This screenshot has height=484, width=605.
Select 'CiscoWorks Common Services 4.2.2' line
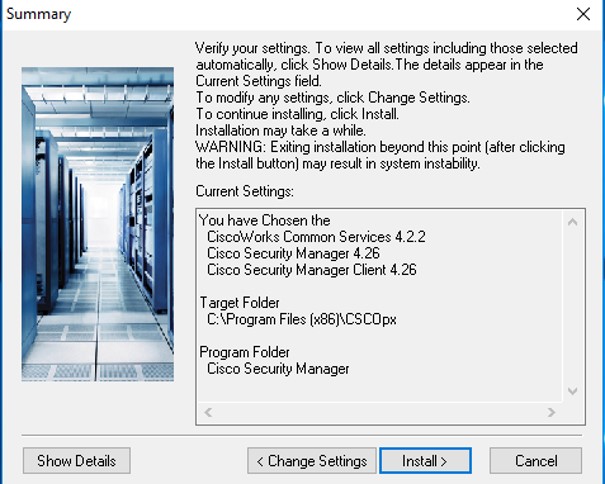point(316,237)
